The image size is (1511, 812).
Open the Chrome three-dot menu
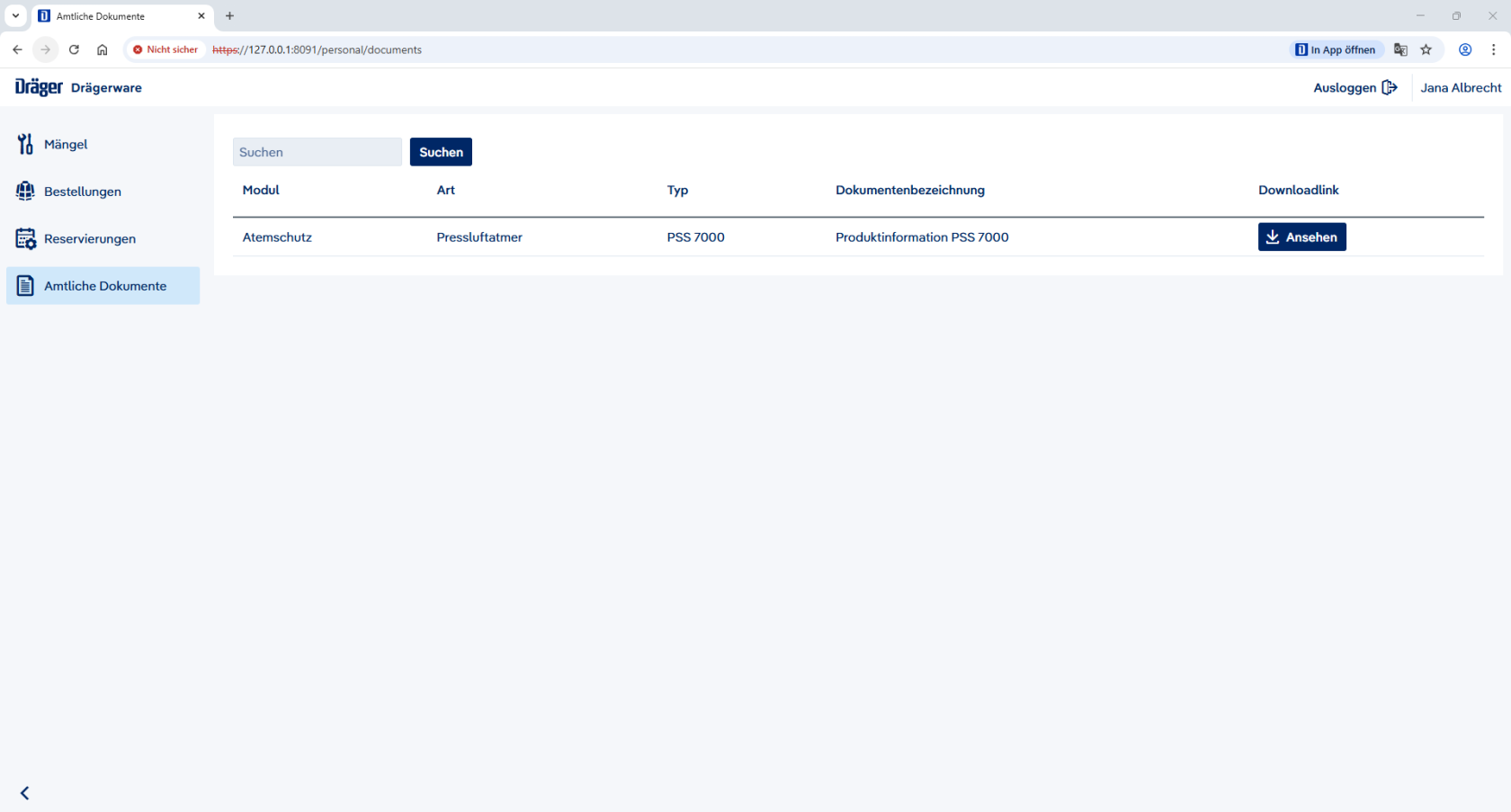pos(1493,49)
